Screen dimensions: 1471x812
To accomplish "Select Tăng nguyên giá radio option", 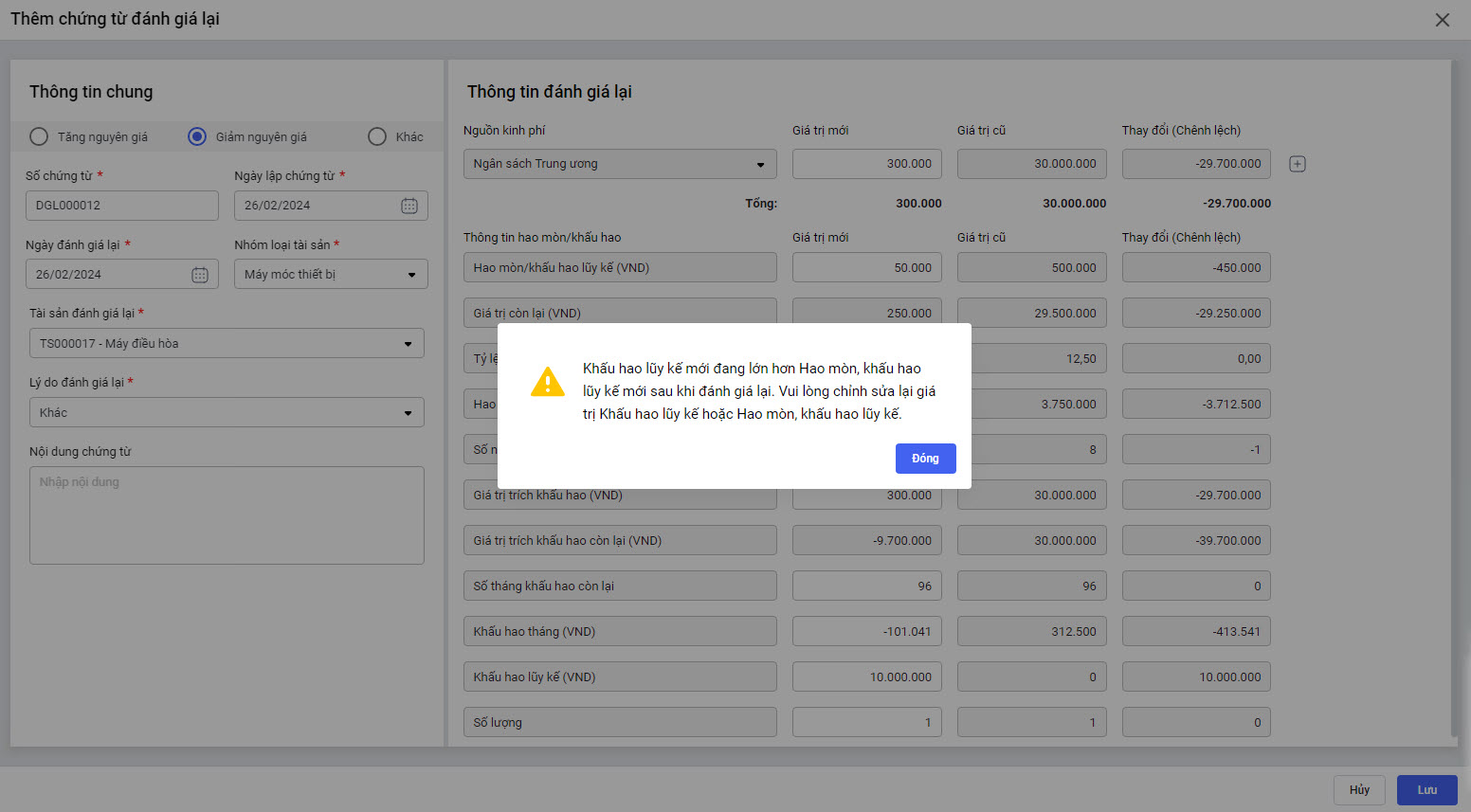I will pyautogui.click(x=39, y=136).
